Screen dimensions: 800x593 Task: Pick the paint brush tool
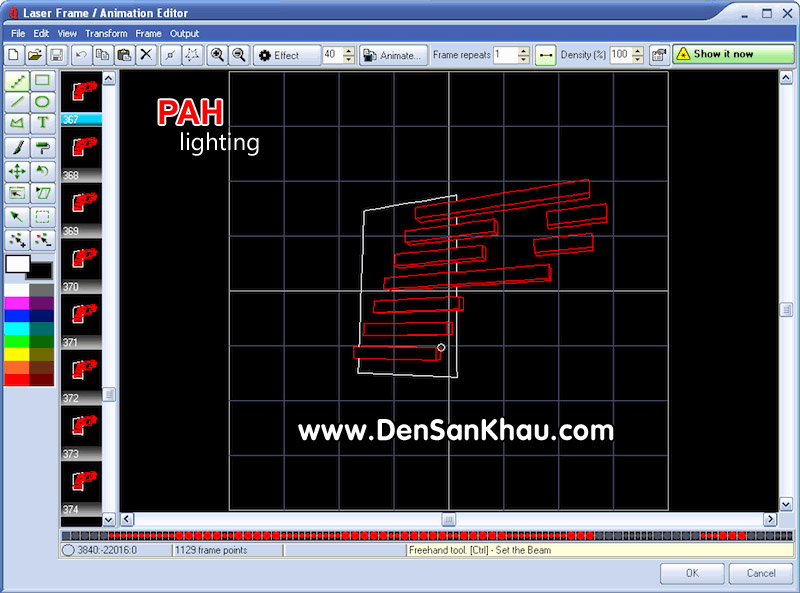(x=17, y=149)
